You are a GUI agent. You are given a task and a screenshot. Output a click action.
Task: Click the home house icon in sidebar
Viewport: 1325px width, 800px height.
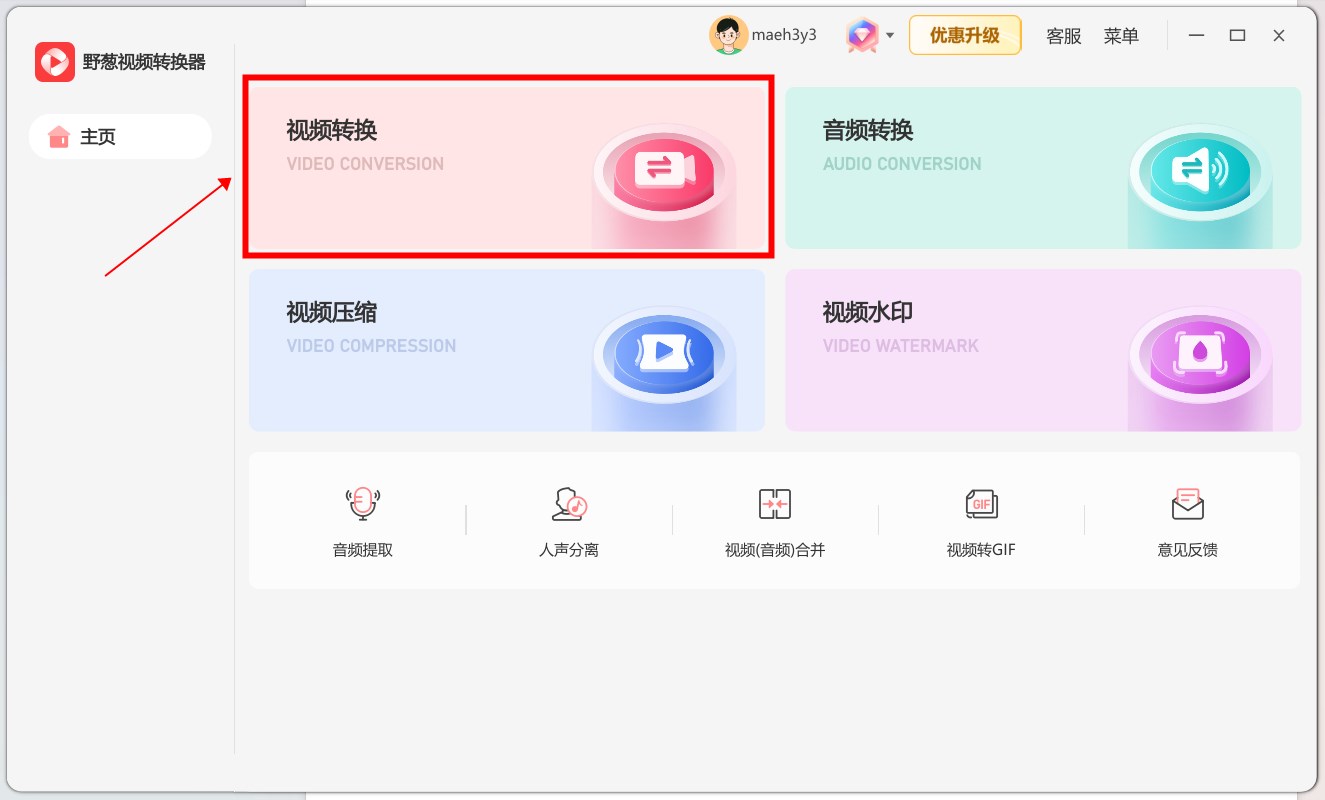tap(59, 136)
